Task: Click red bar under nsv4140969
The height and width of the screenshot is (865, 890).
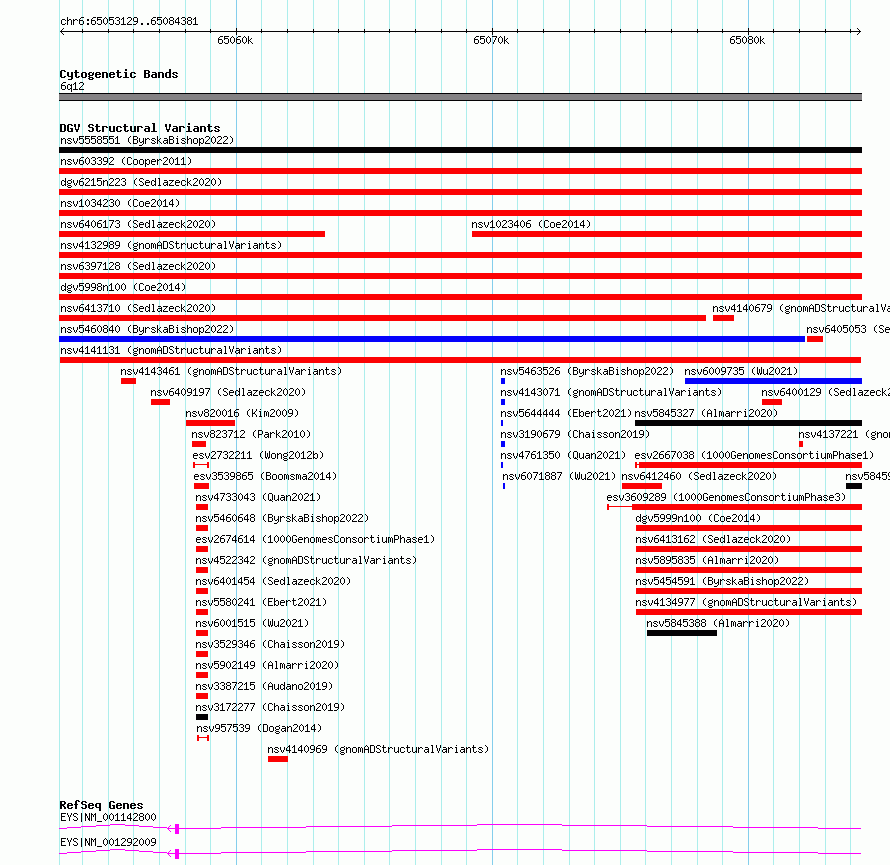Action: point(278,759)
